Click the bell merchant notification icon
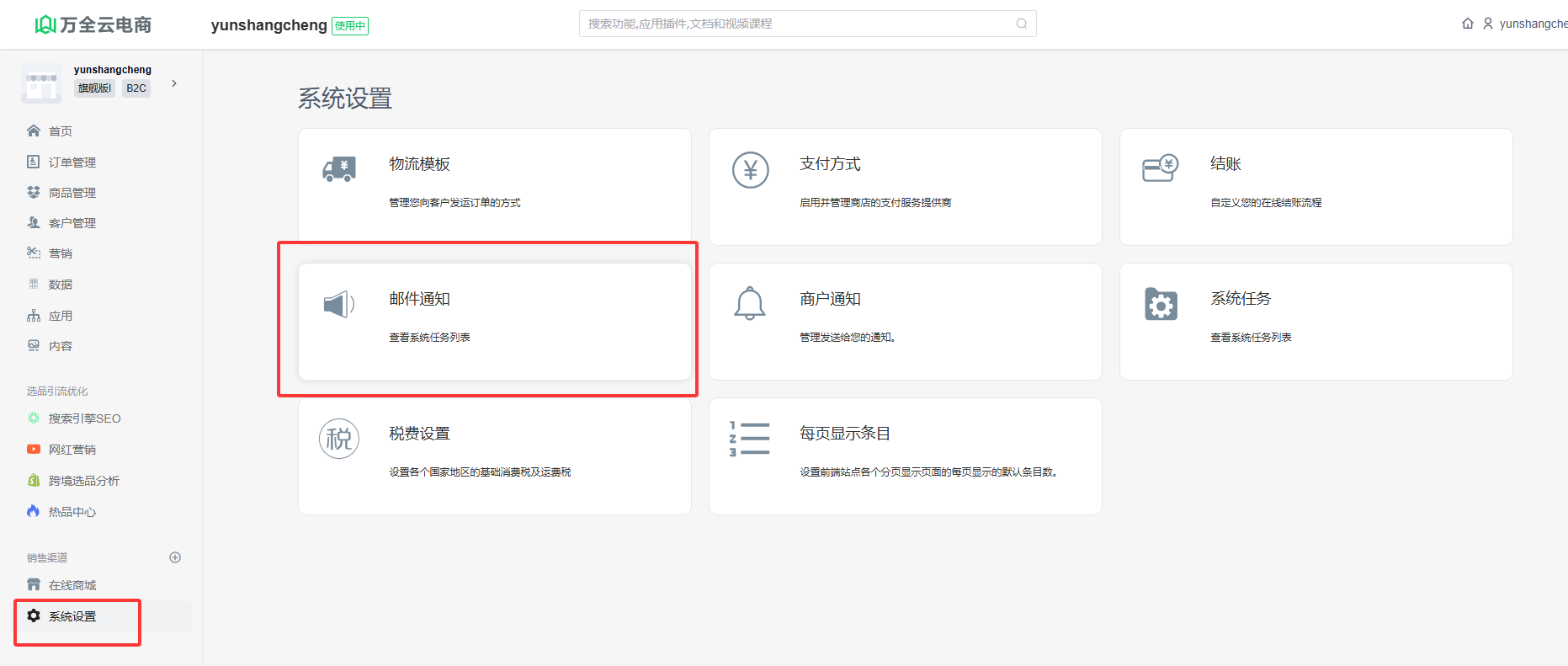Screen dimensions: 1568x666 [749, 304]
